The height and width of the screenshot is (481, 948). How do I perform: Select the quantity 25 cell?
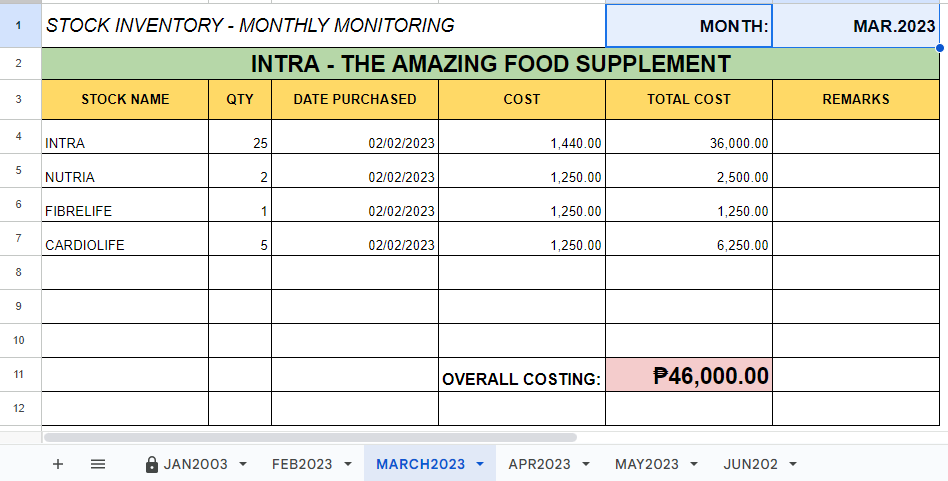coord(240,137)
